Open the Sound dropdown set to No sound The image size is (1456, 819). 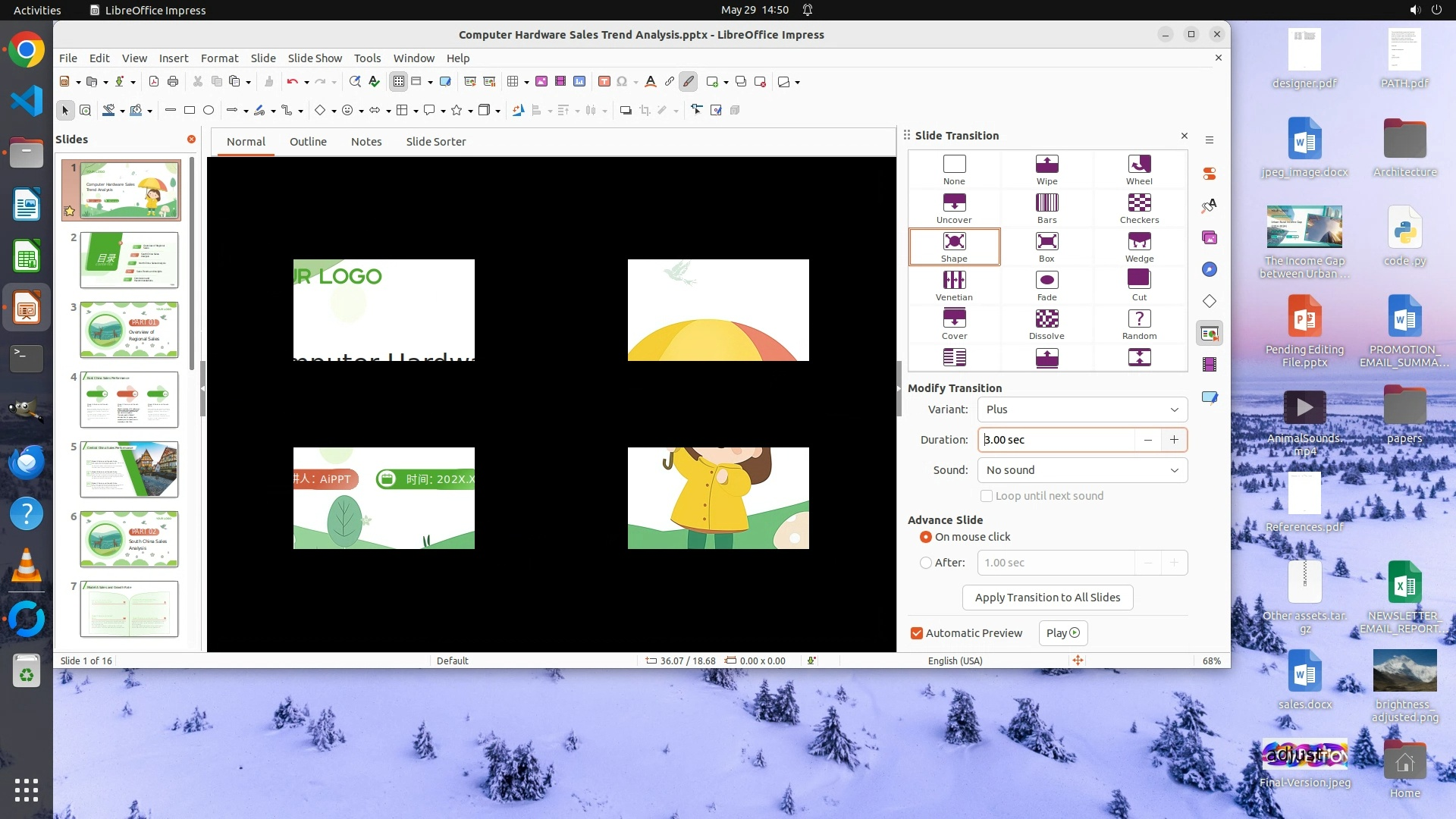point(1082,470)
